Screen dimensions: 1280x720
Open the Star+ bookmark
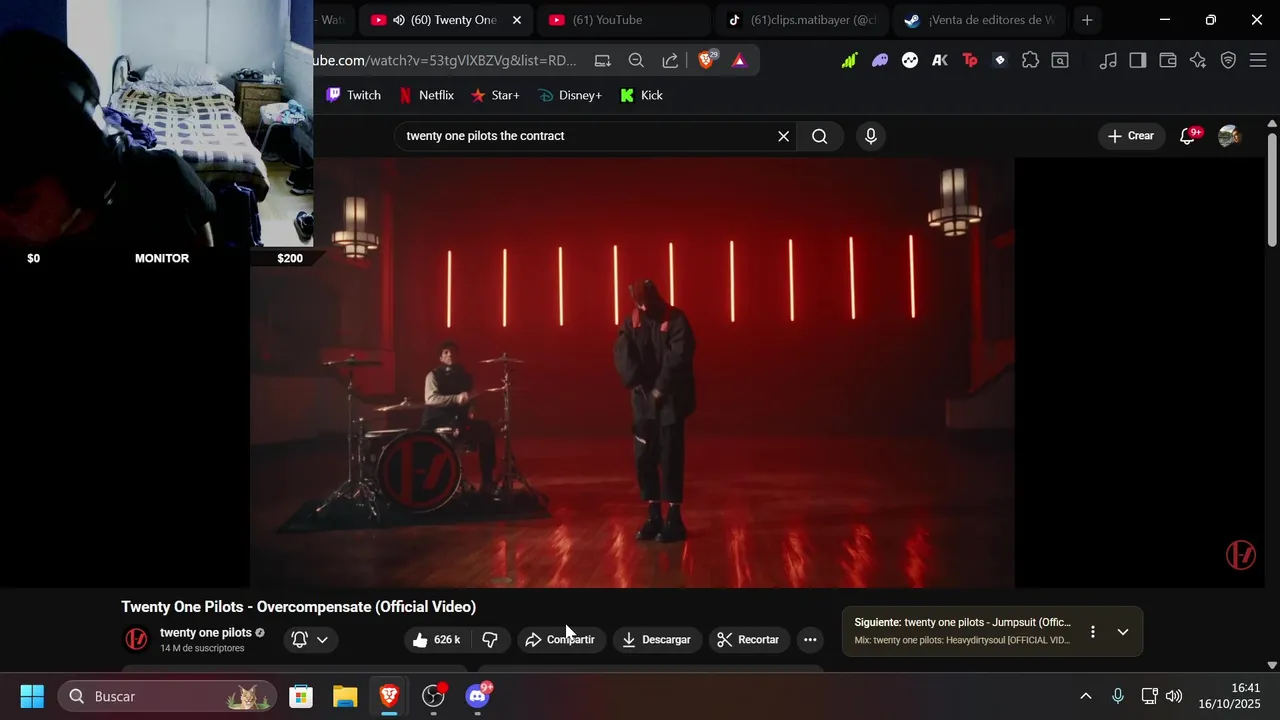(x=495, y=95)
